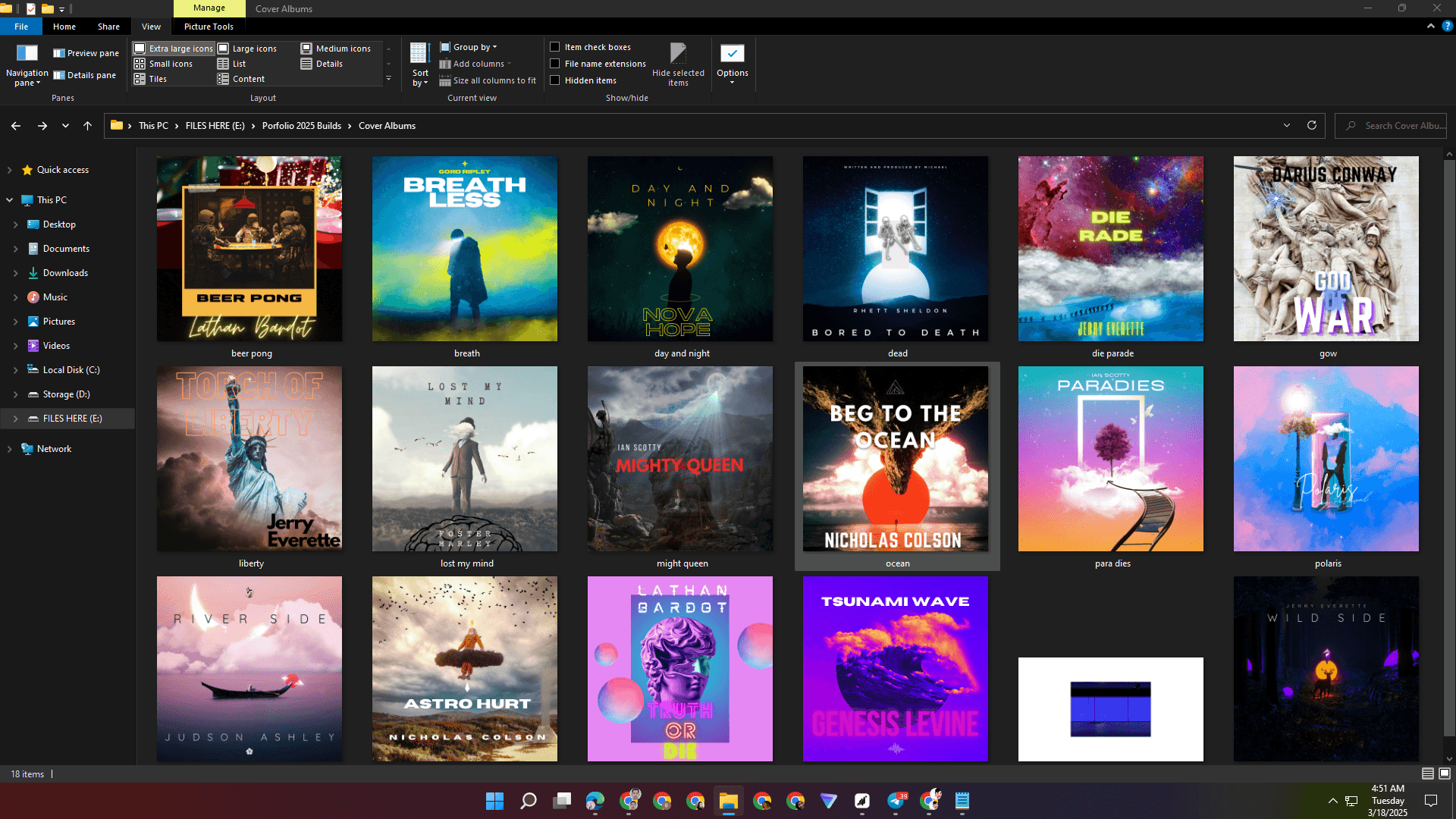
Task: Switch to details view in status bar
Action: [x=1427, y=773]
